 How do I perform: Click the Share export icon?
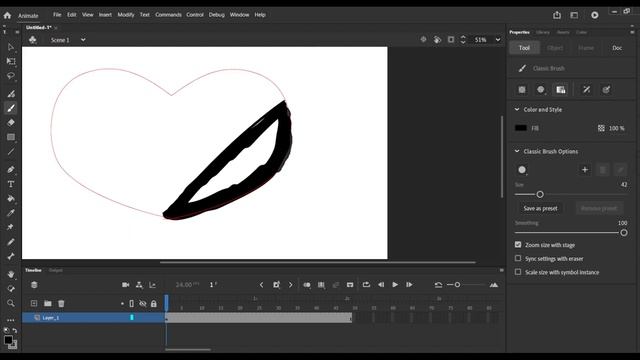coord(557,15)
